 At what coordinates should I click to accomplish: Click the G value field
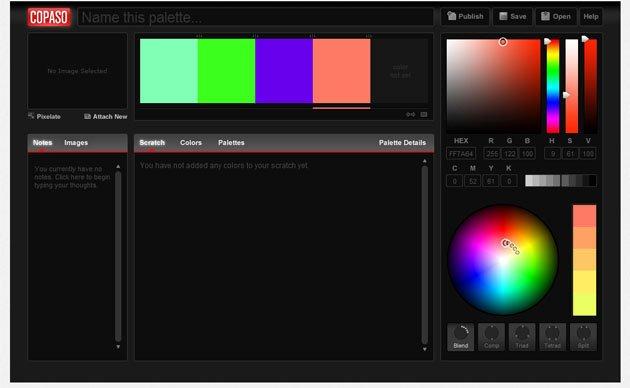(x=509, y=153)
